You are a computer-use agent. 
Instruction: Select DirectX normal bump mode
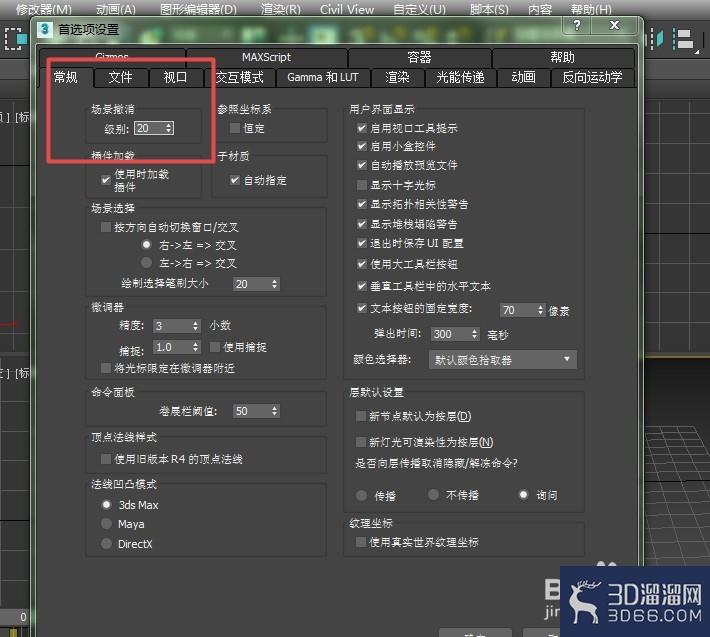[106, 543]
